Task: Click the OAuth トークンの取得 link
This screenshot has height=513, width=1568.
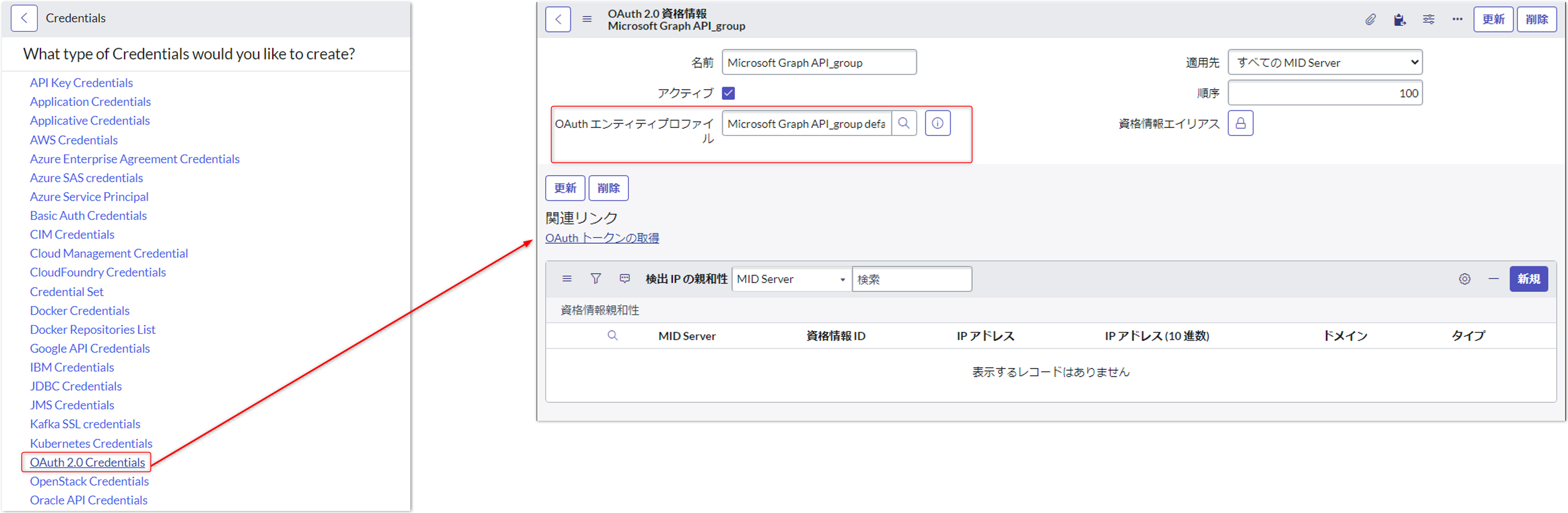Action: pos(601,238)
